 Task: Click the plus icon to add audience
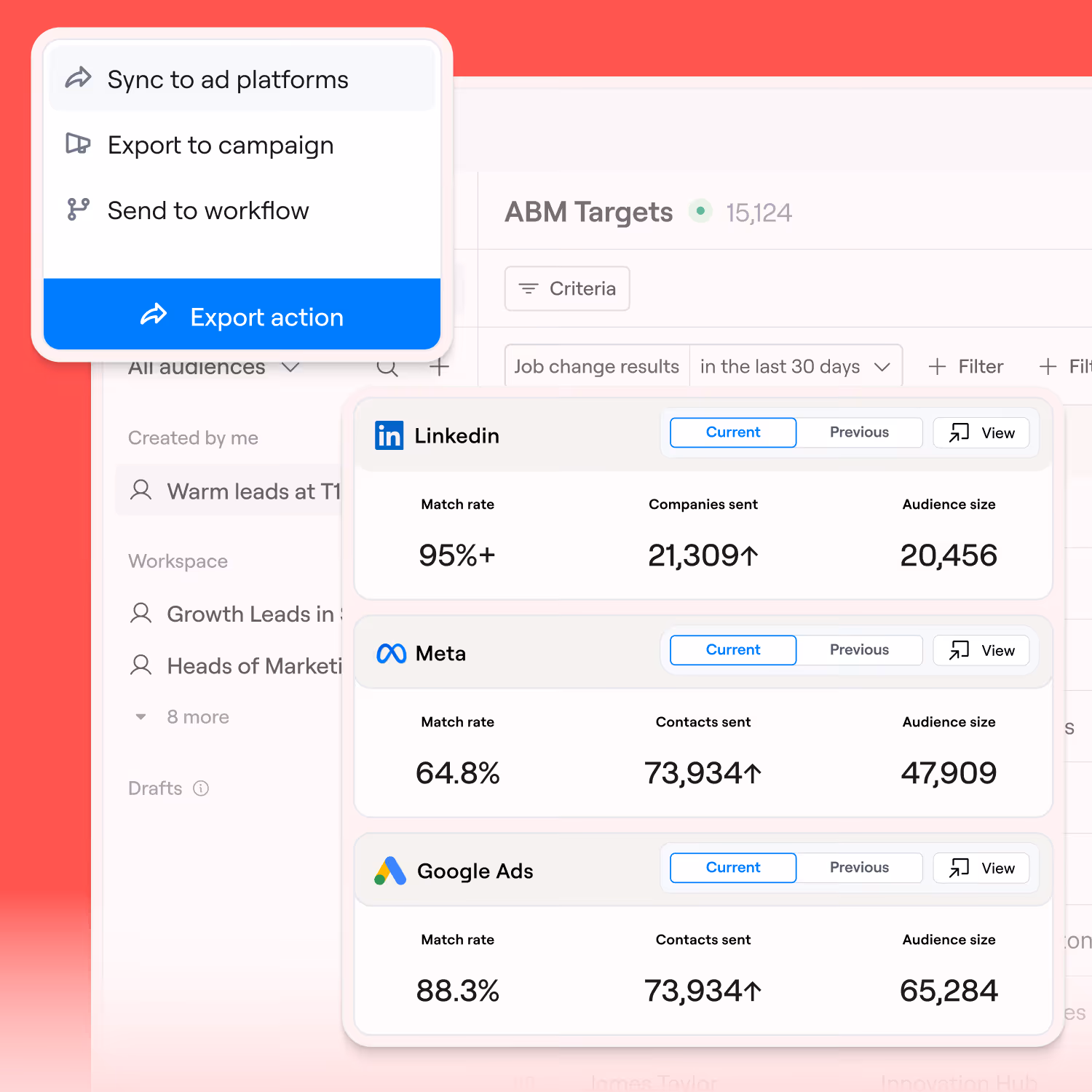[439, 367]
